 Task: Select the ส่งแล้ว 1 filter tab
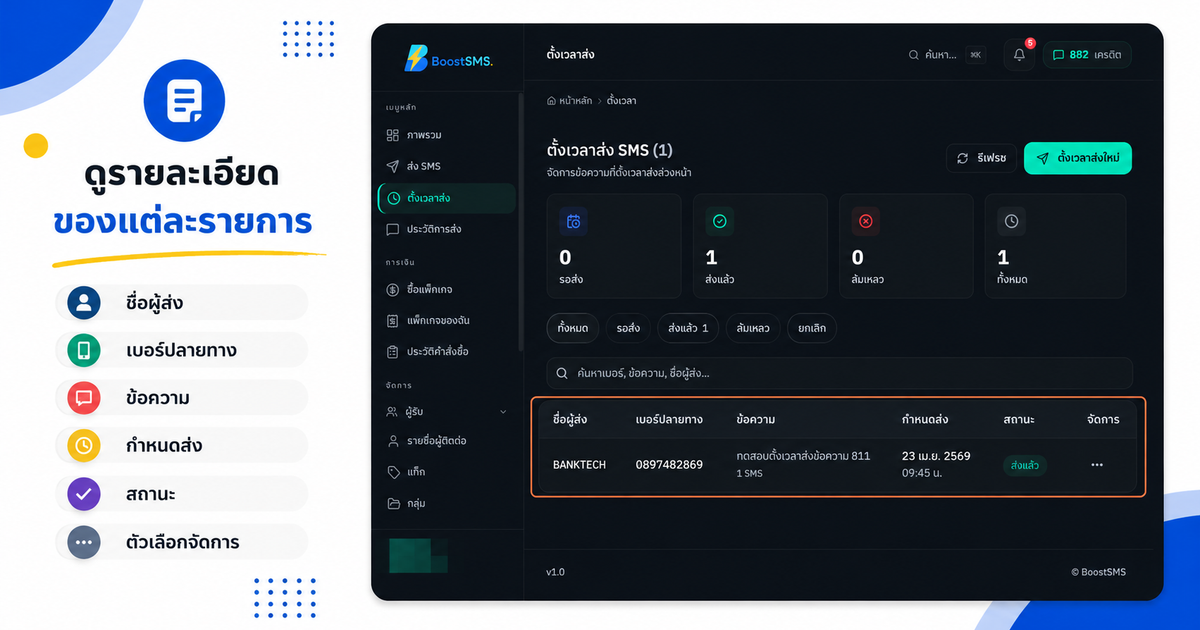(x=688, y=328)
